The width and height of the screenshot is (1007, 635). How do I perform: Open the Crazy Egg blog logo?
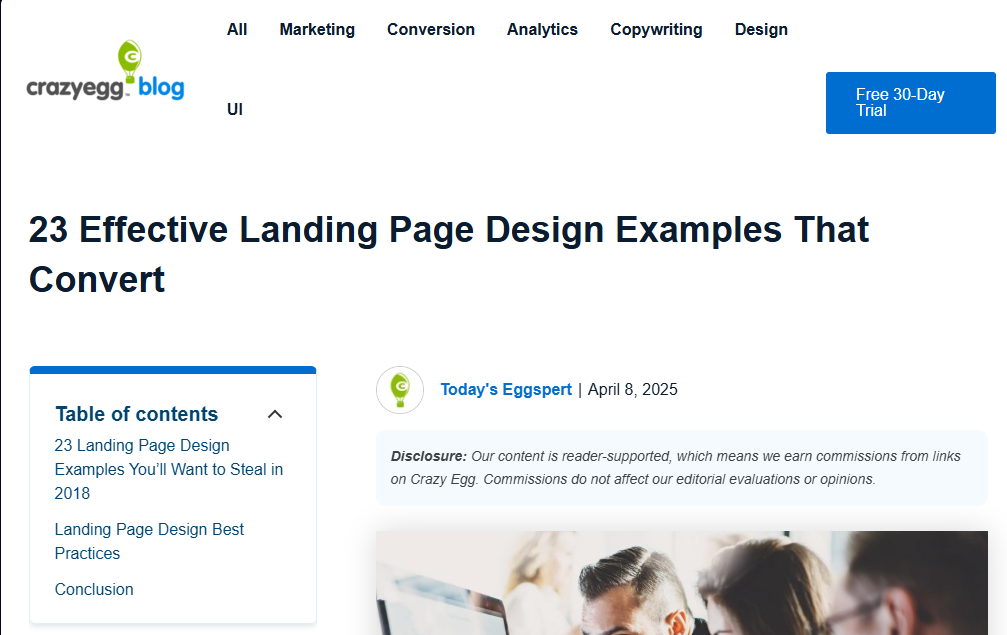pyautogui.click(x=105, y=71)
